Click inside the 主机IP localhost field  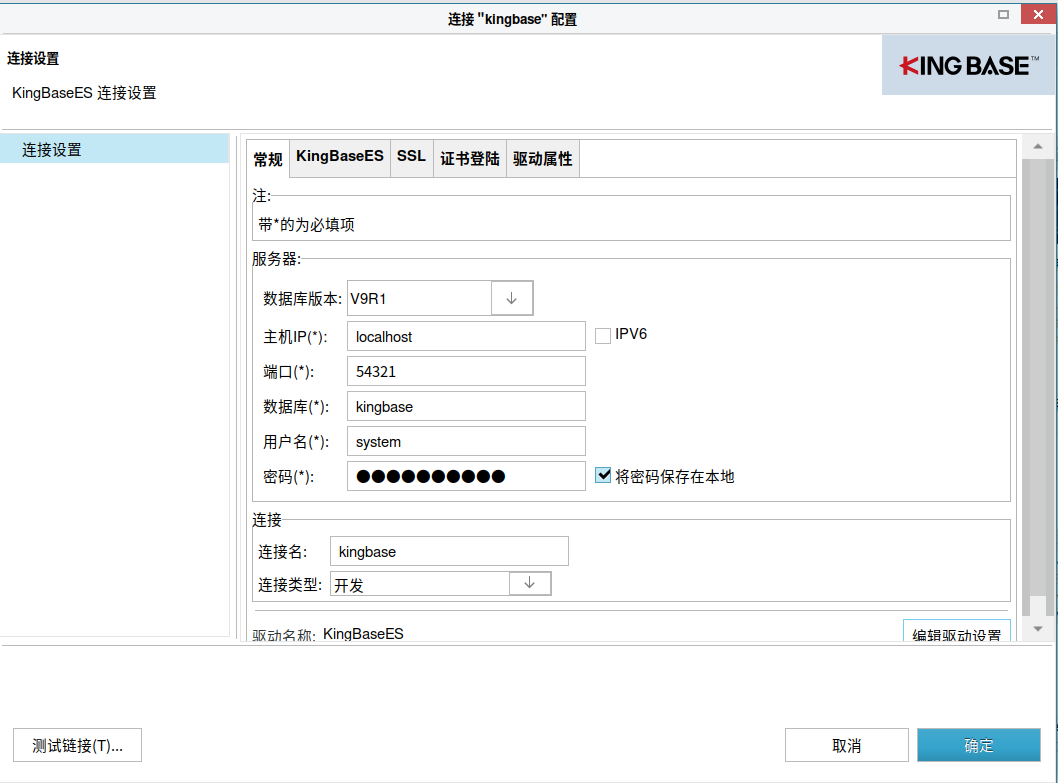coord(465,336)
